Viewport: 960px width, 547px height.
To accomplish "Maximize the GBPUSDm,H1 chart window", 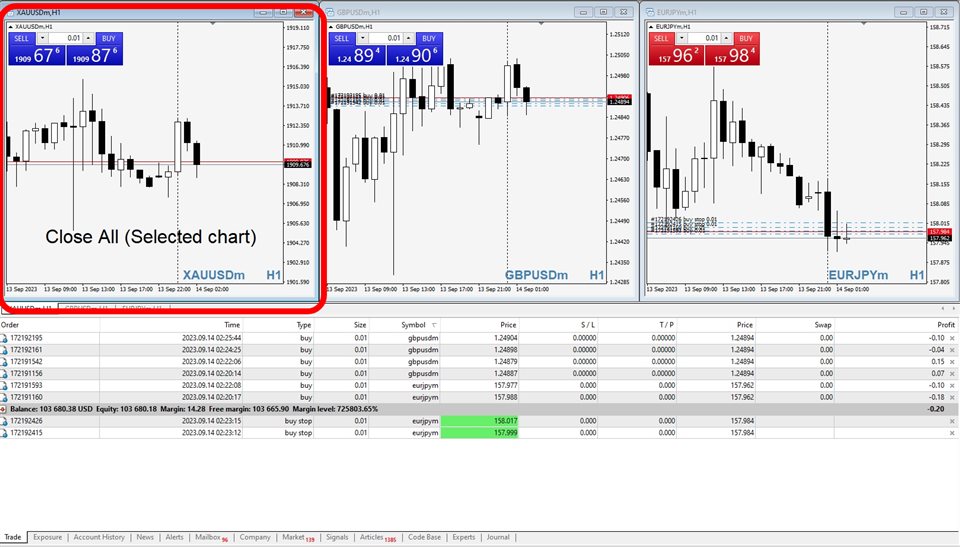I will pyautogui.click(x=603, y=12).
